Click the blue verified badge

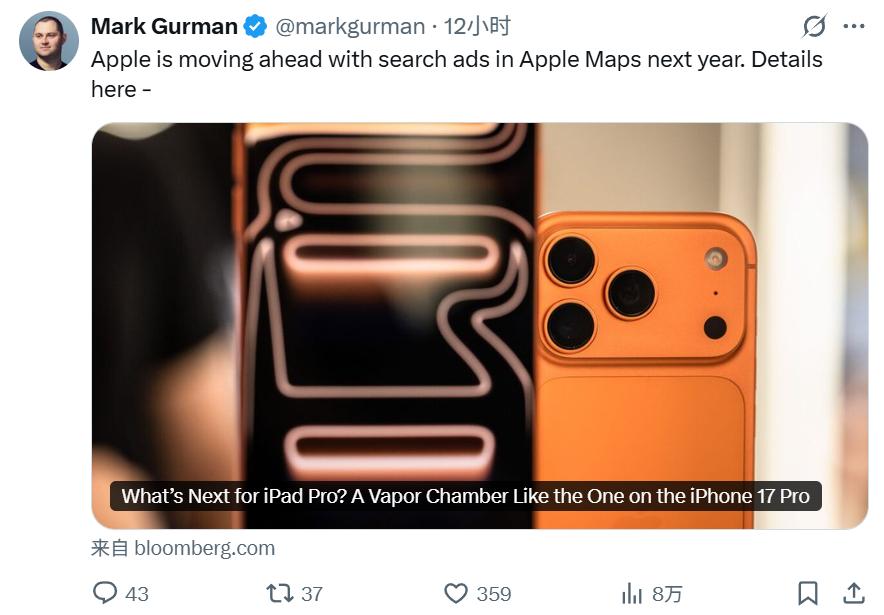click(256, 26)
